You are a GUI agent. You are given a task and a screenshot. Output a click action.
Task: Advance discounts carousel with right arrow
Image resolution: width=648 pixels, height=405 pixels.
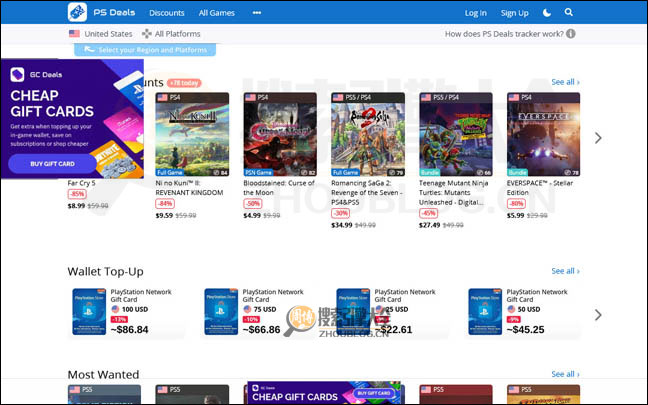(598, 138)
